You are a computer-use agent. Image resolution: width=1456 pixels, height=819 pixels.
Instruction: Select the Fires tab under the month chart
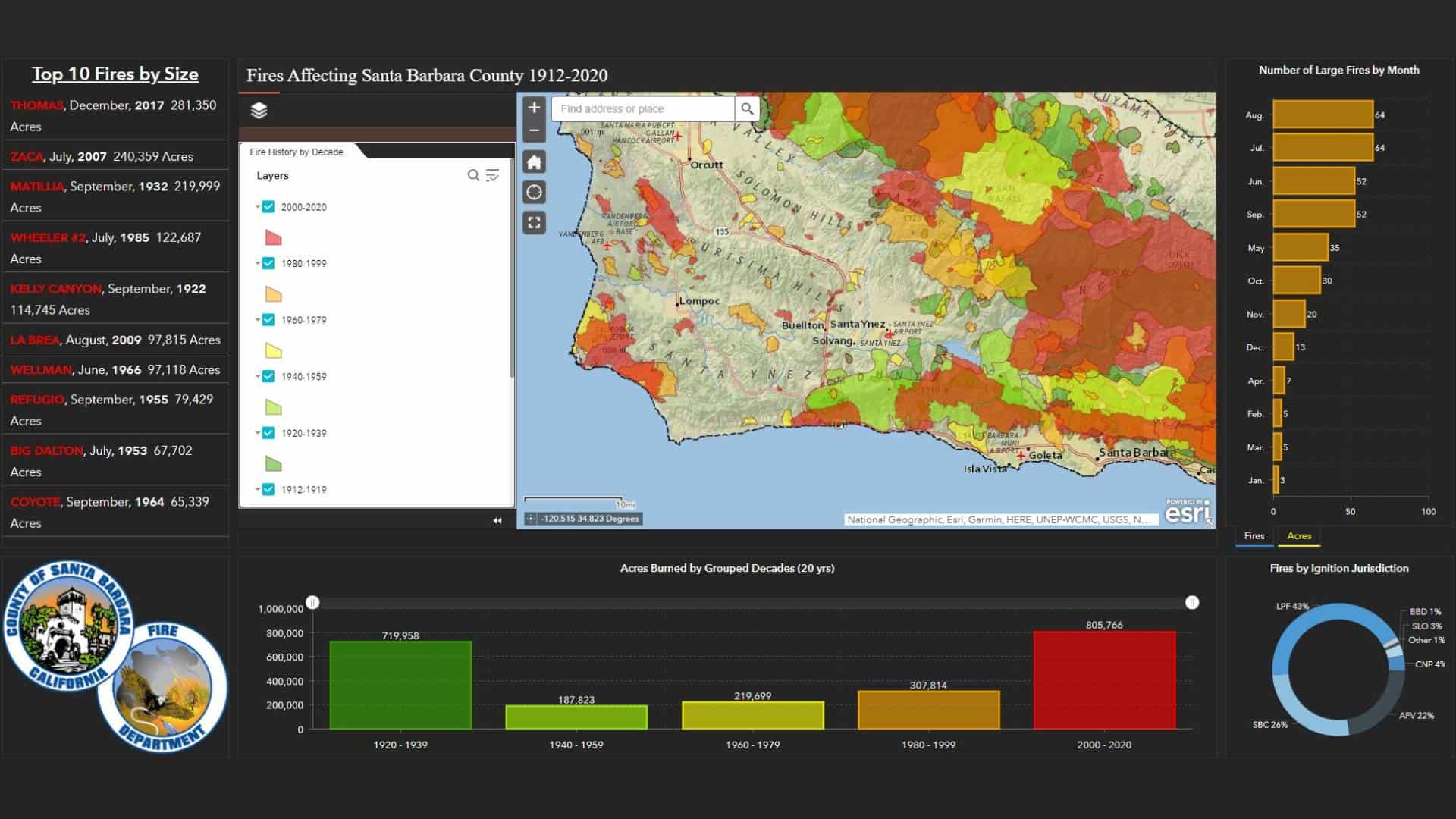[x=1254, y=535]
